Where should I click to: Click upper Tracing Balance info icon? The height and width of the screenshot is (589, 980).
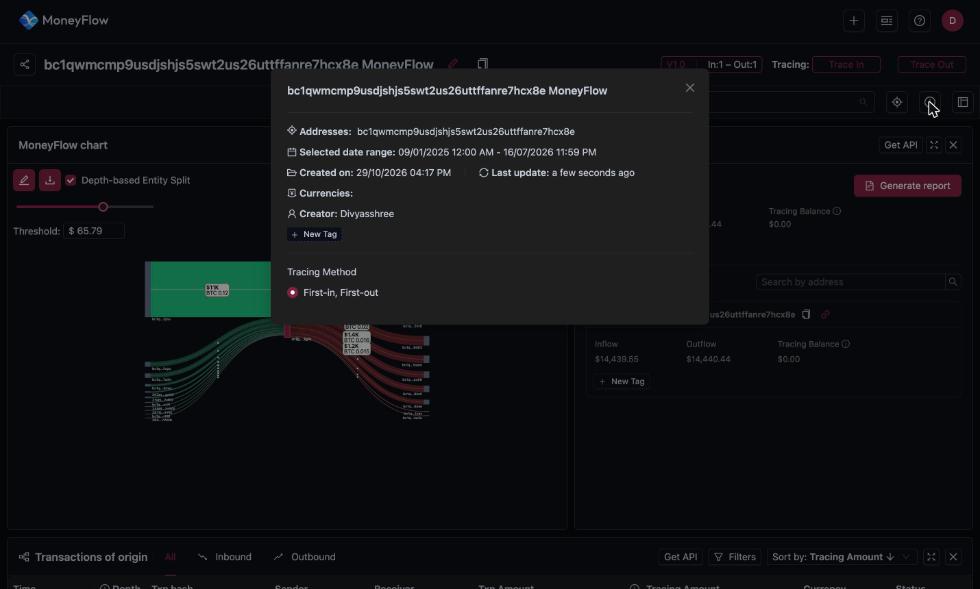[x=837, y=211]
